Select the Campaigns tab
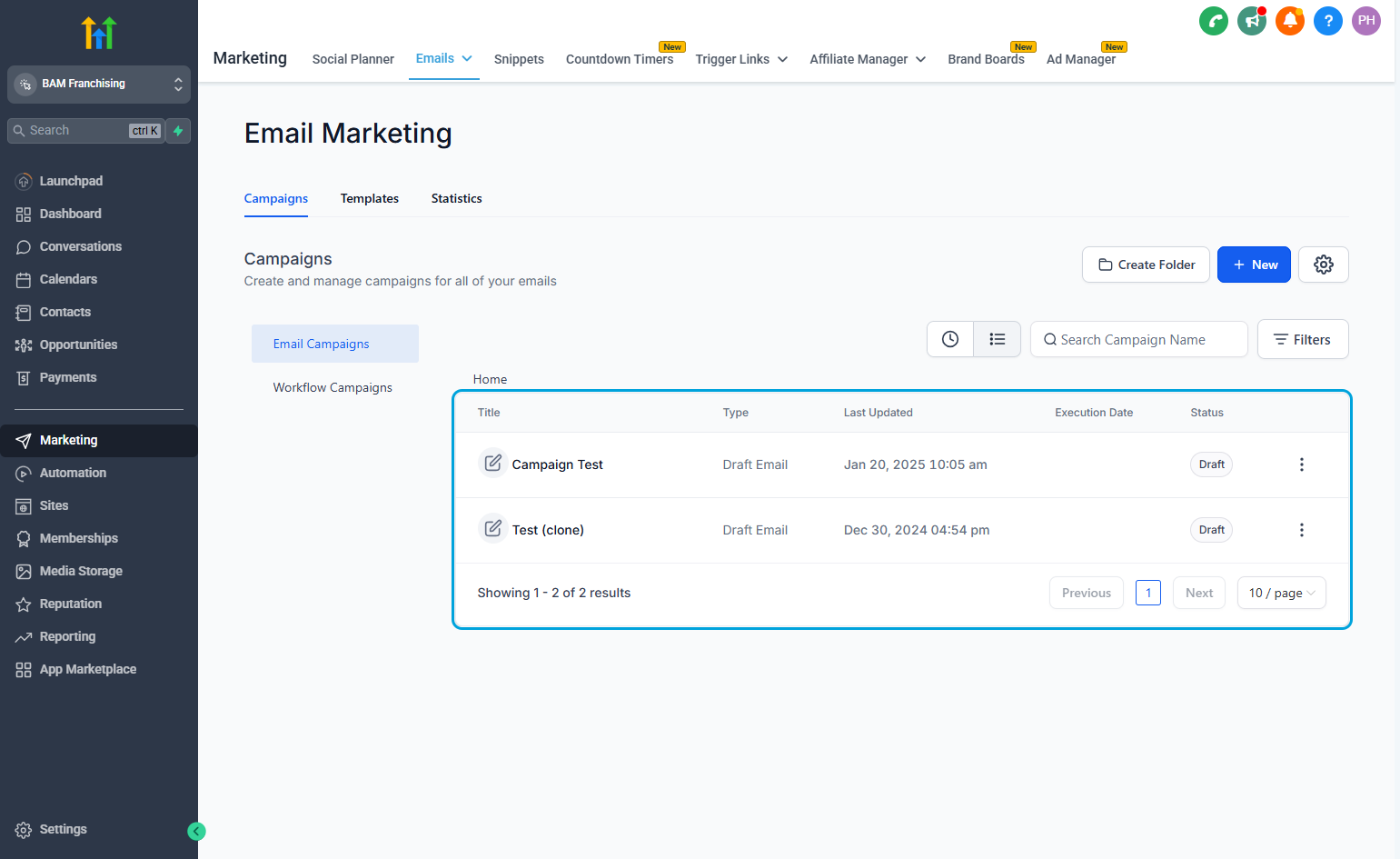Viewport: 1400px width, 859px height. pos(276,198)
